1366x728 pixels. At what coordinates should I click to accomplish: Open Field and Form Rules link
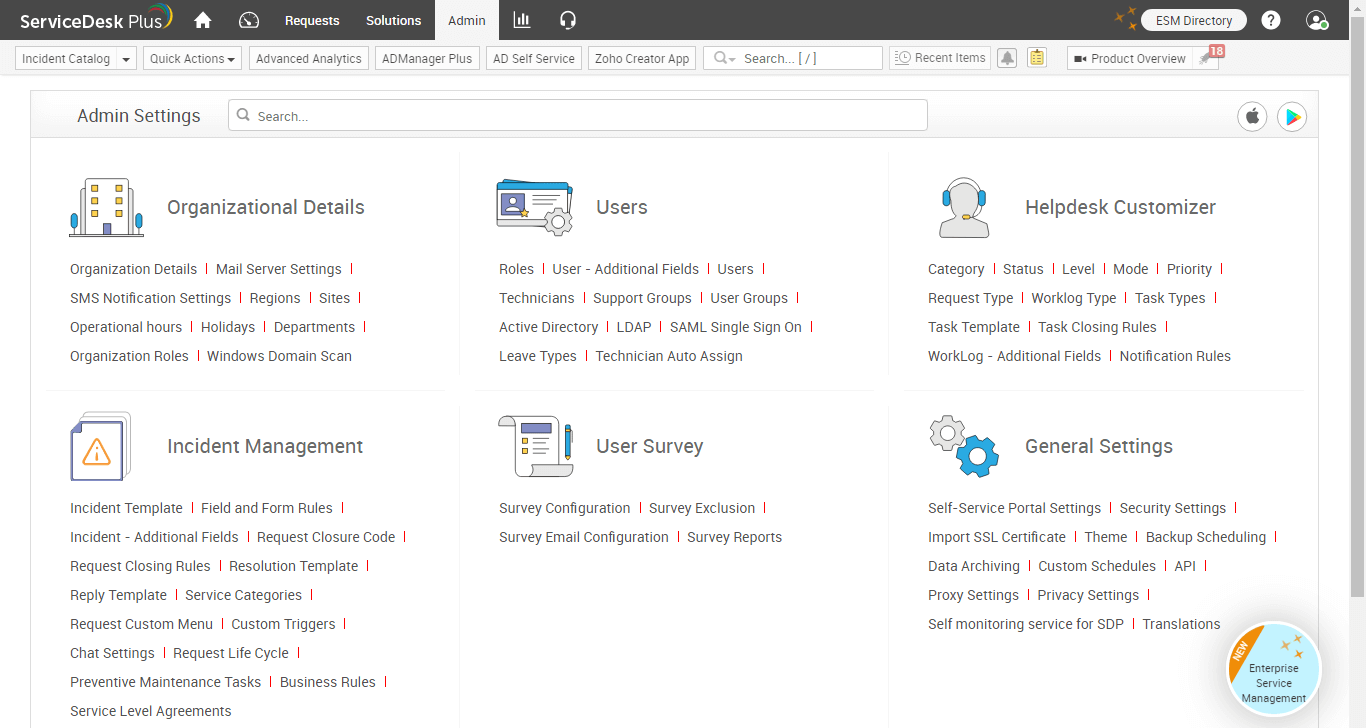click(x=267, y=508)
